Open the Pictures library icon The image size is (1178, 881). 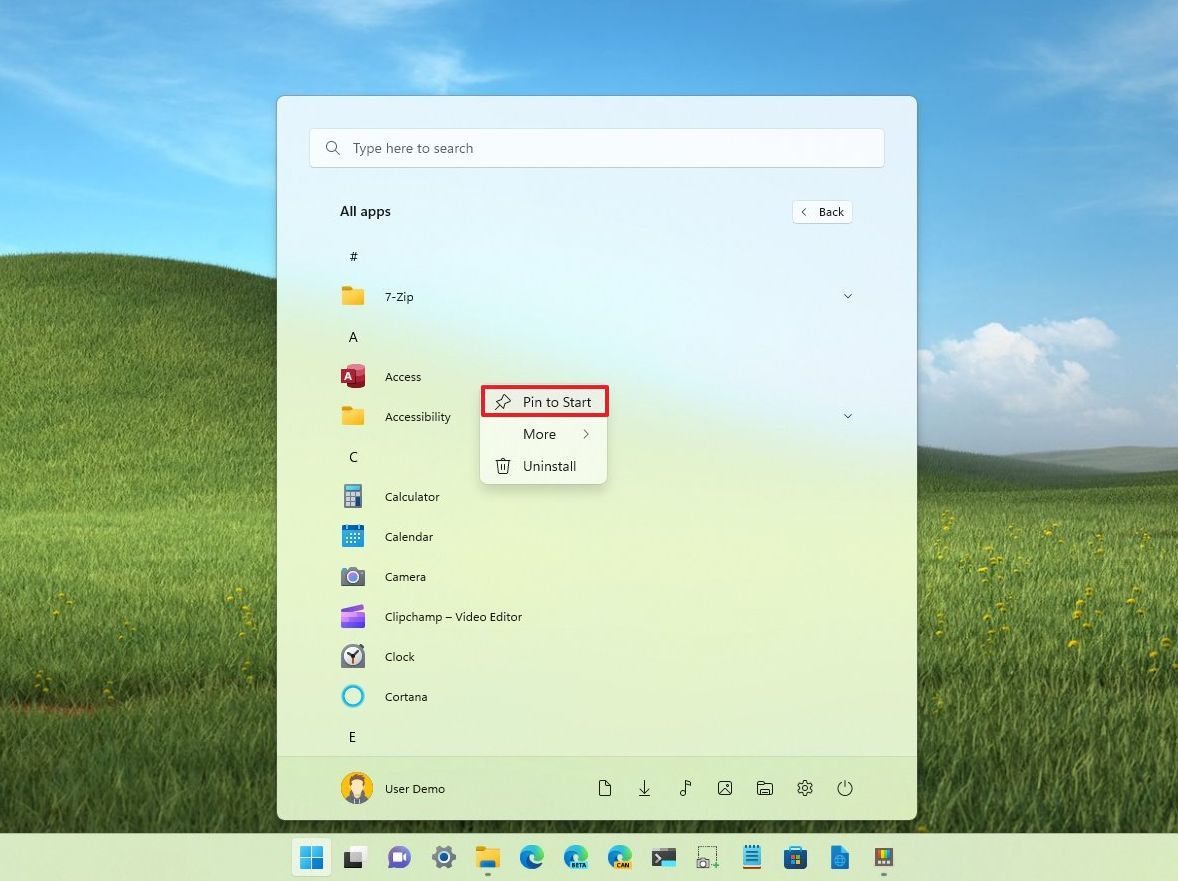[x=725, y=788]
